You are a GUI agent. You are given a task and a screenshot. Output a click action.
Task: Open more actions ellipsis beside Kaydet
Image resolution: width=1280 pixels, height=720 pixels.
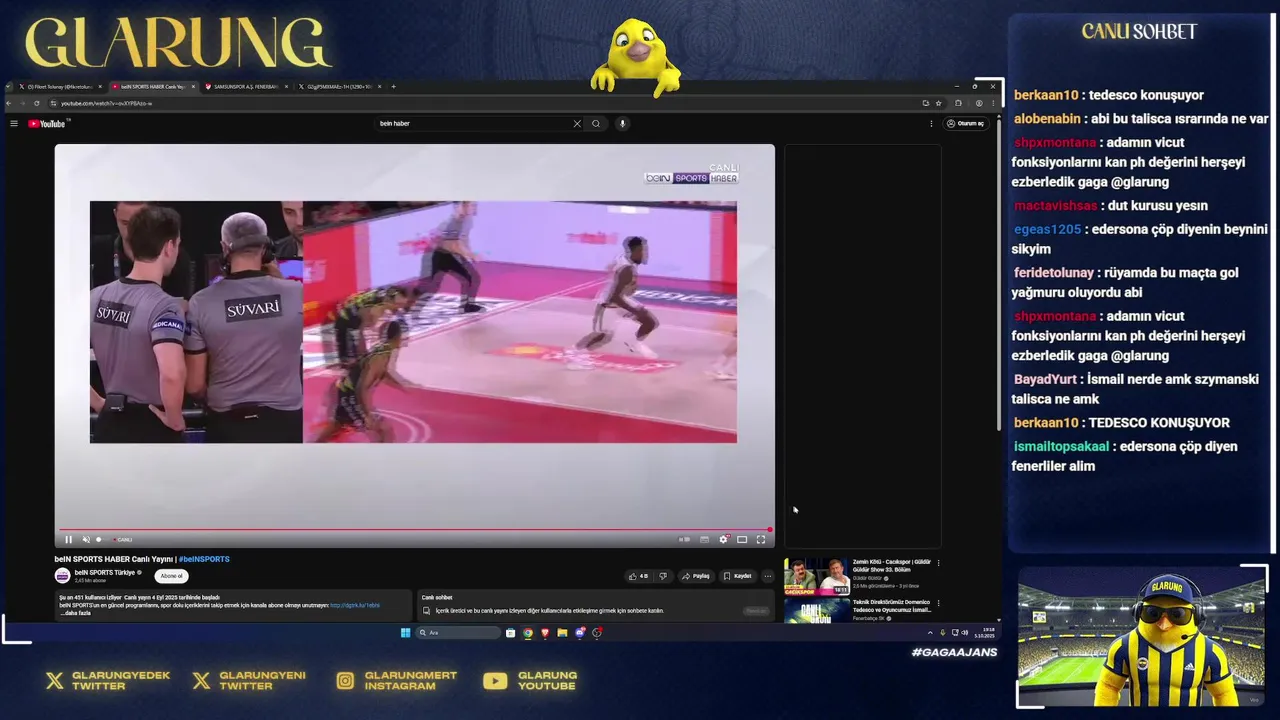click(x=768, y=576)
